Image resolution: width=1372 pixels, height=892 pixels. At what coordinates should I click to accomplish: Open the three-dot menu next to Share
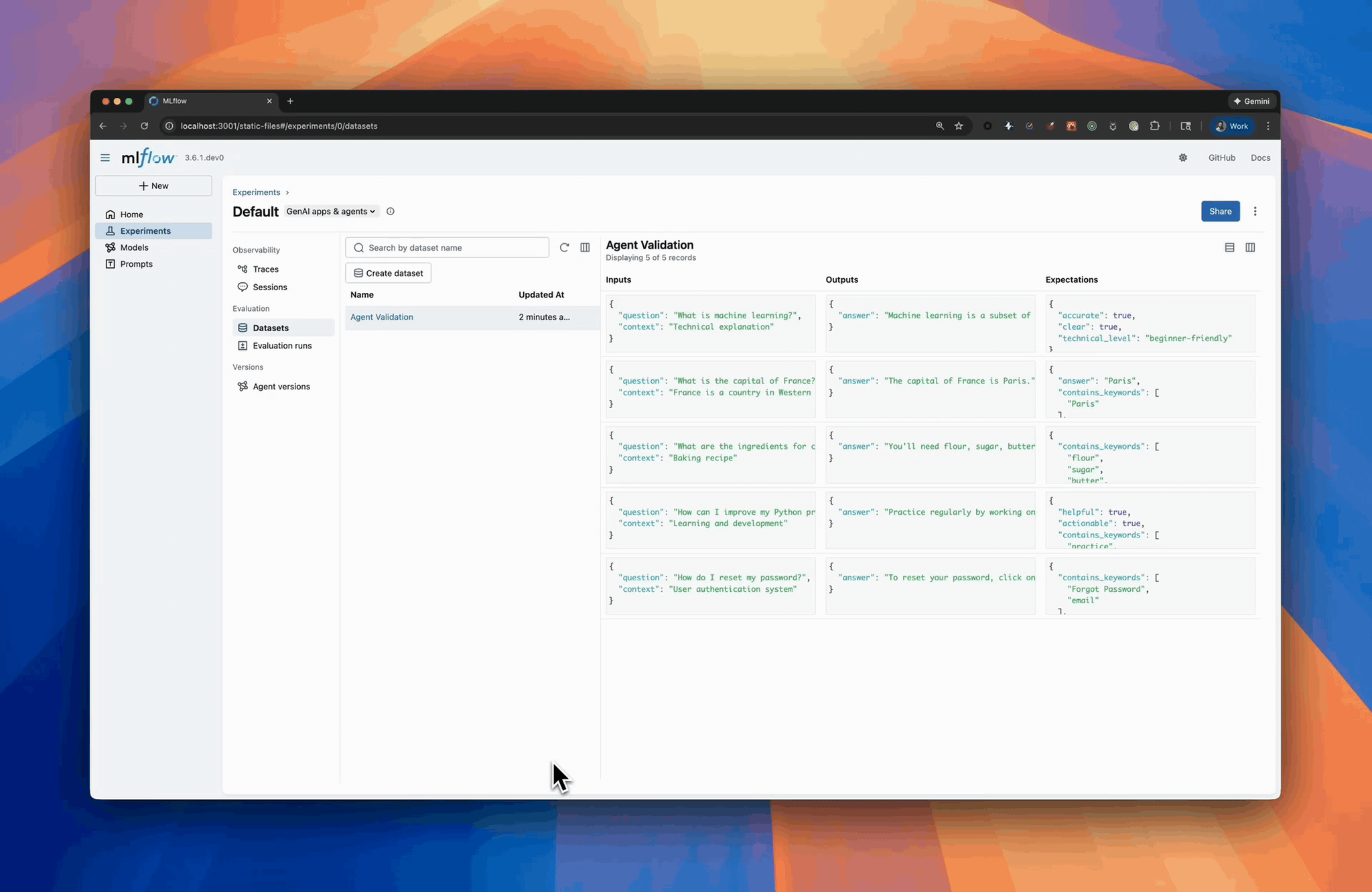click(x=1255, y=211)
